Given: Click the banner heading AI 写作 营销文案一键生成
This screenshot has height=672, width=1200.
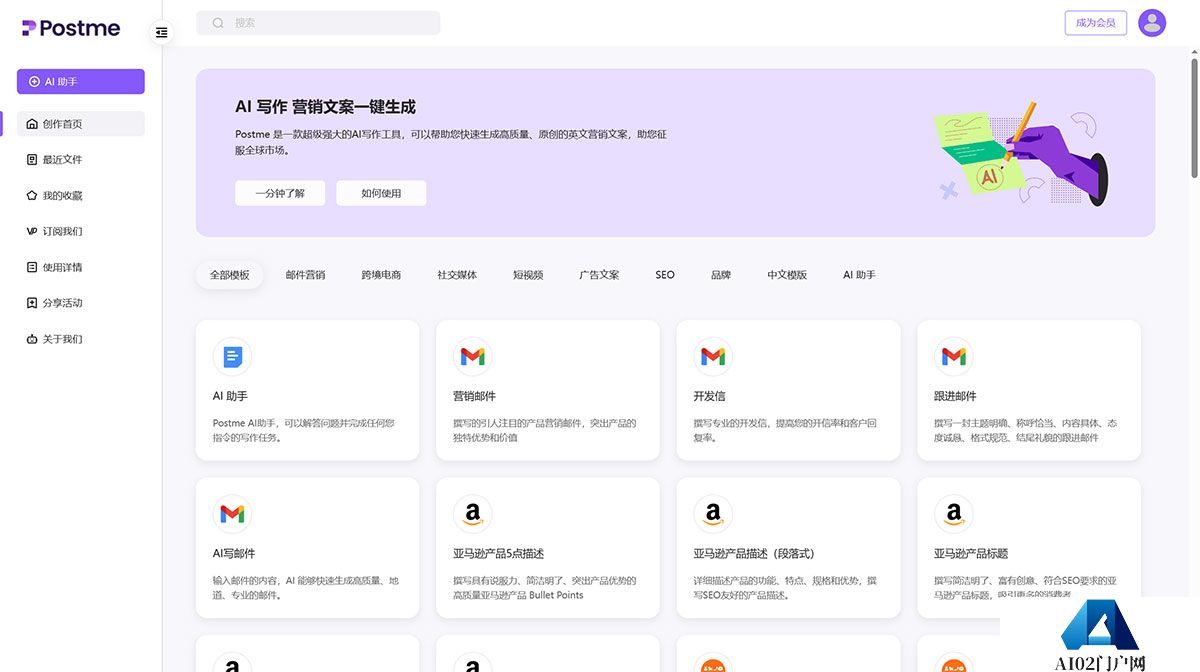Looking at the screenshot, I should click(x=325, y=107).
